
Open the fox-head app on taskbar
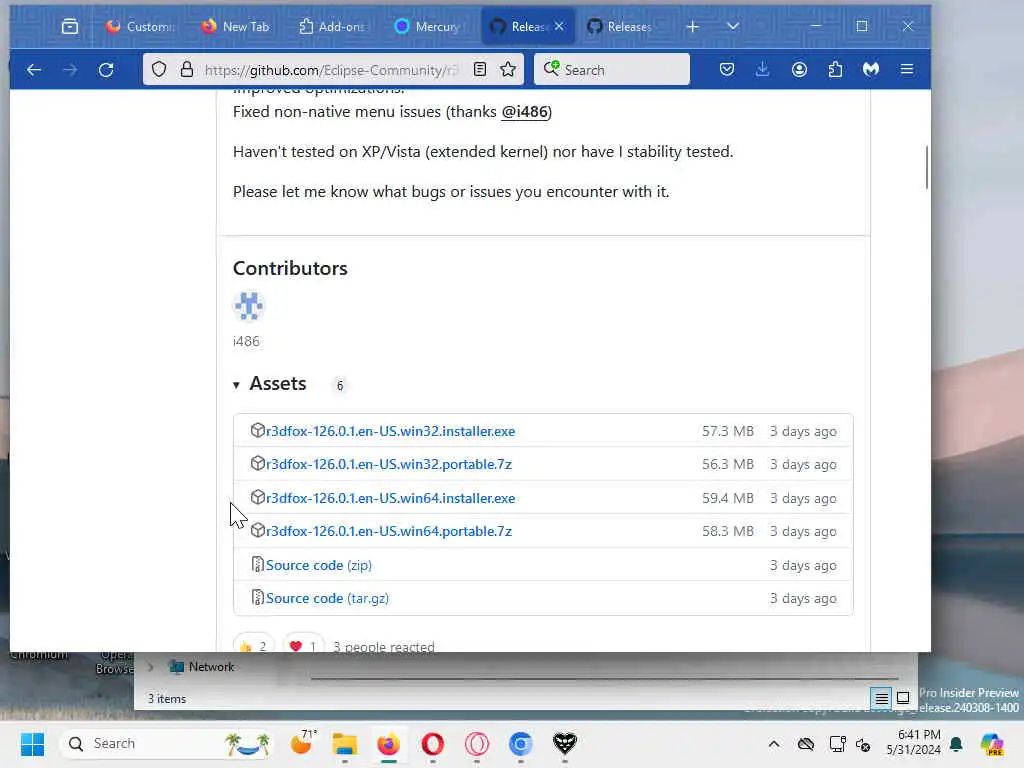pyautogui.click(x=565, y=744)
